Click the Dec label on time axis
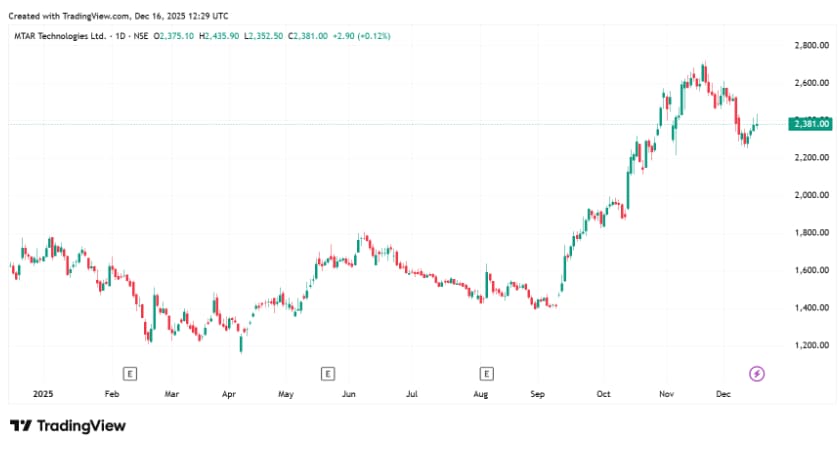This screenshot has height=457, width=838. pos(723,395)
